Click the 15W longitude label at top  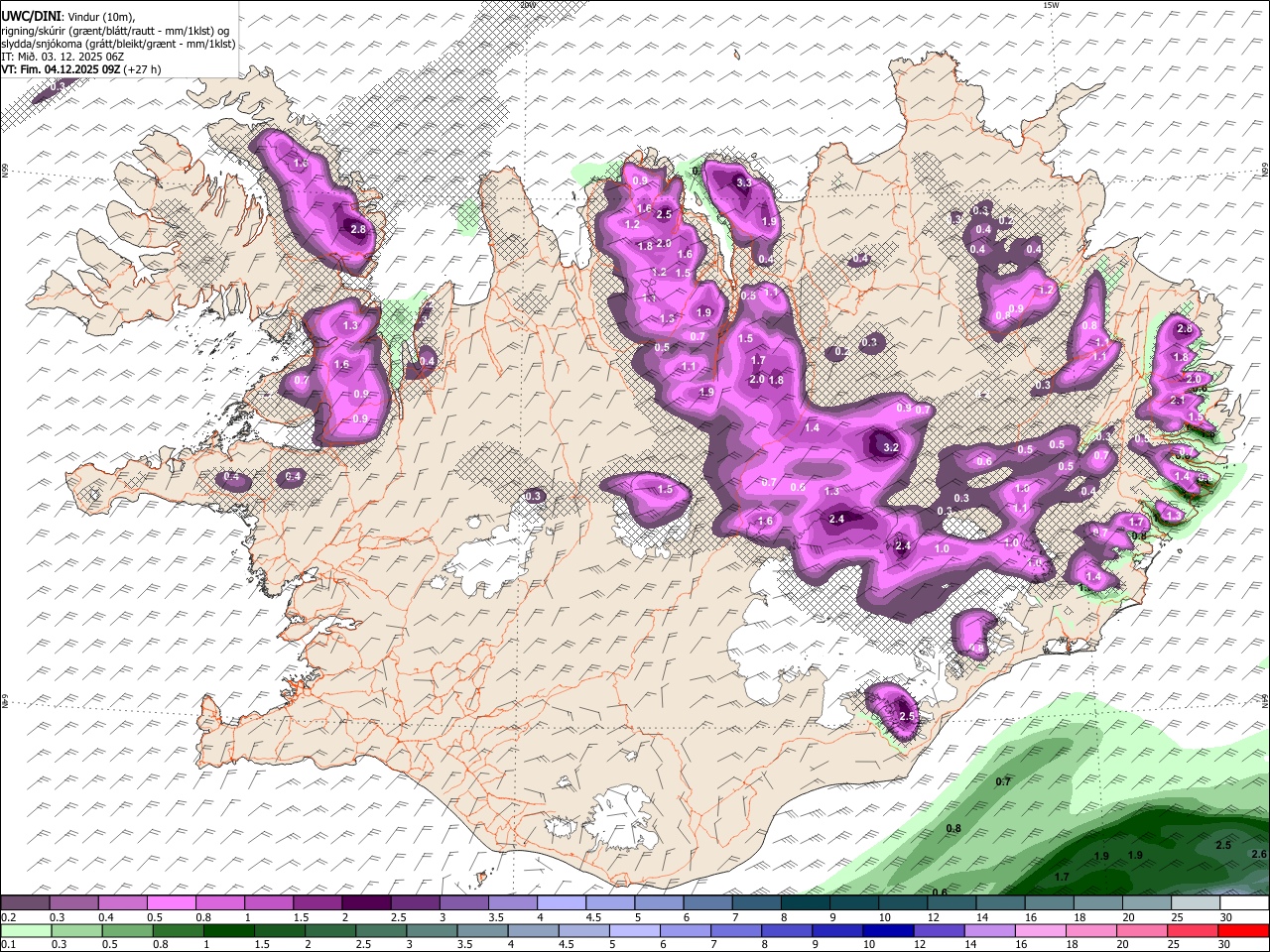(x=1051, y=5)
